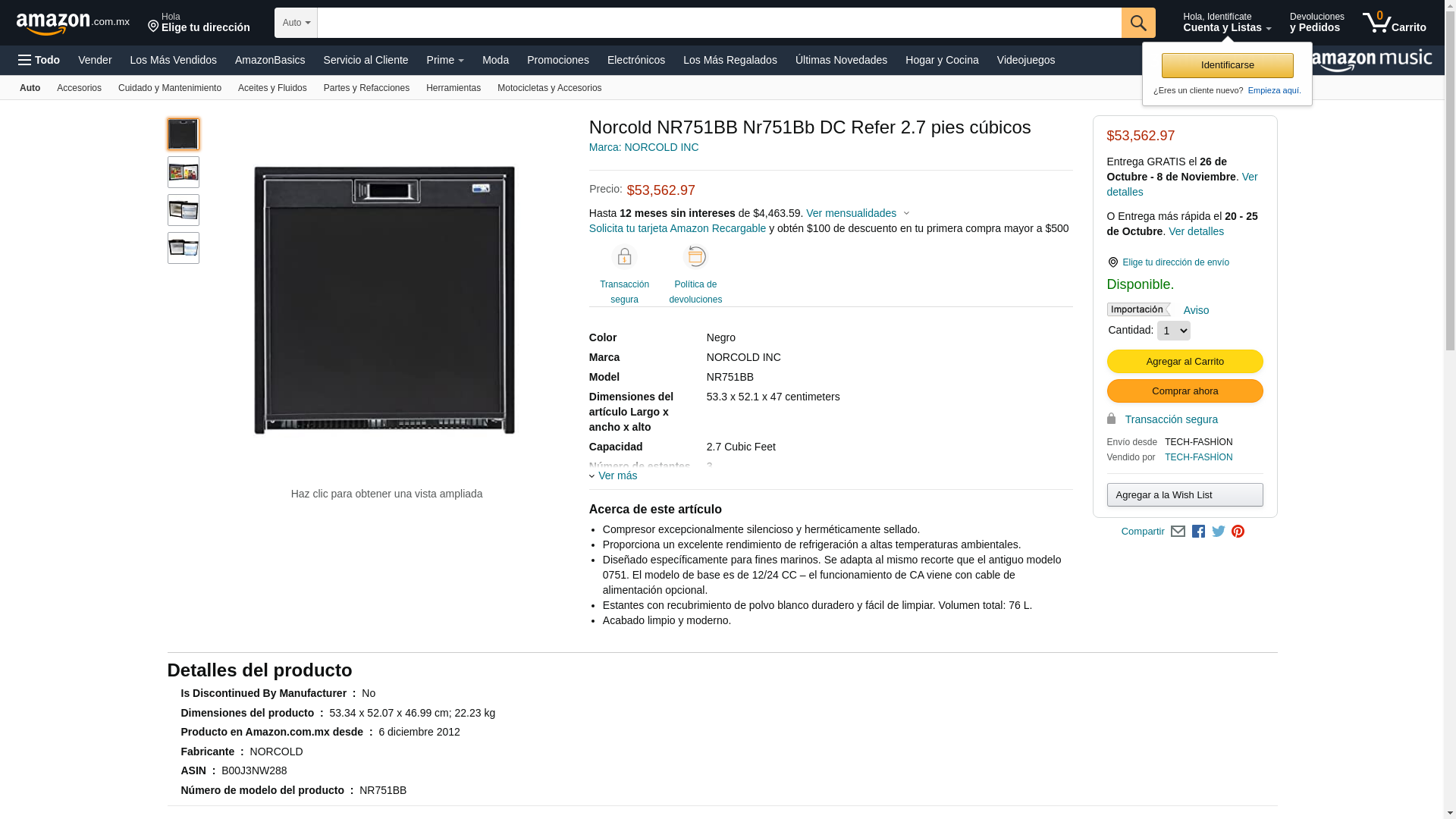Image resolution: width=1456 pixels, height=819 pixels.
Task: Open the Cantidad quantity selector
Action: click(1173, 331)
